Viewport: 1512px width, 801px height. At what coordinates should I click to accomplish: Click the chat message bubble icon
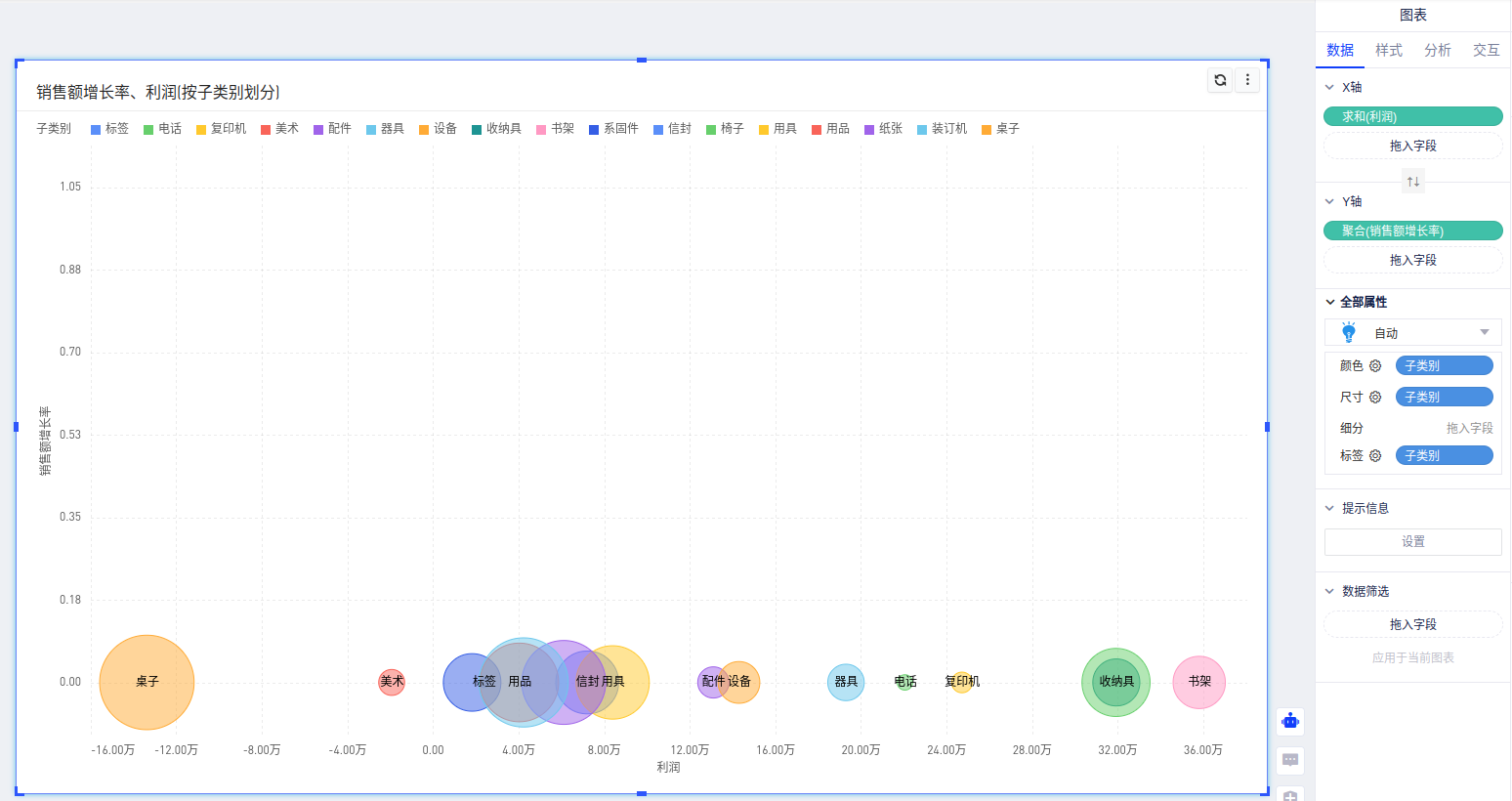[1290, 760]
